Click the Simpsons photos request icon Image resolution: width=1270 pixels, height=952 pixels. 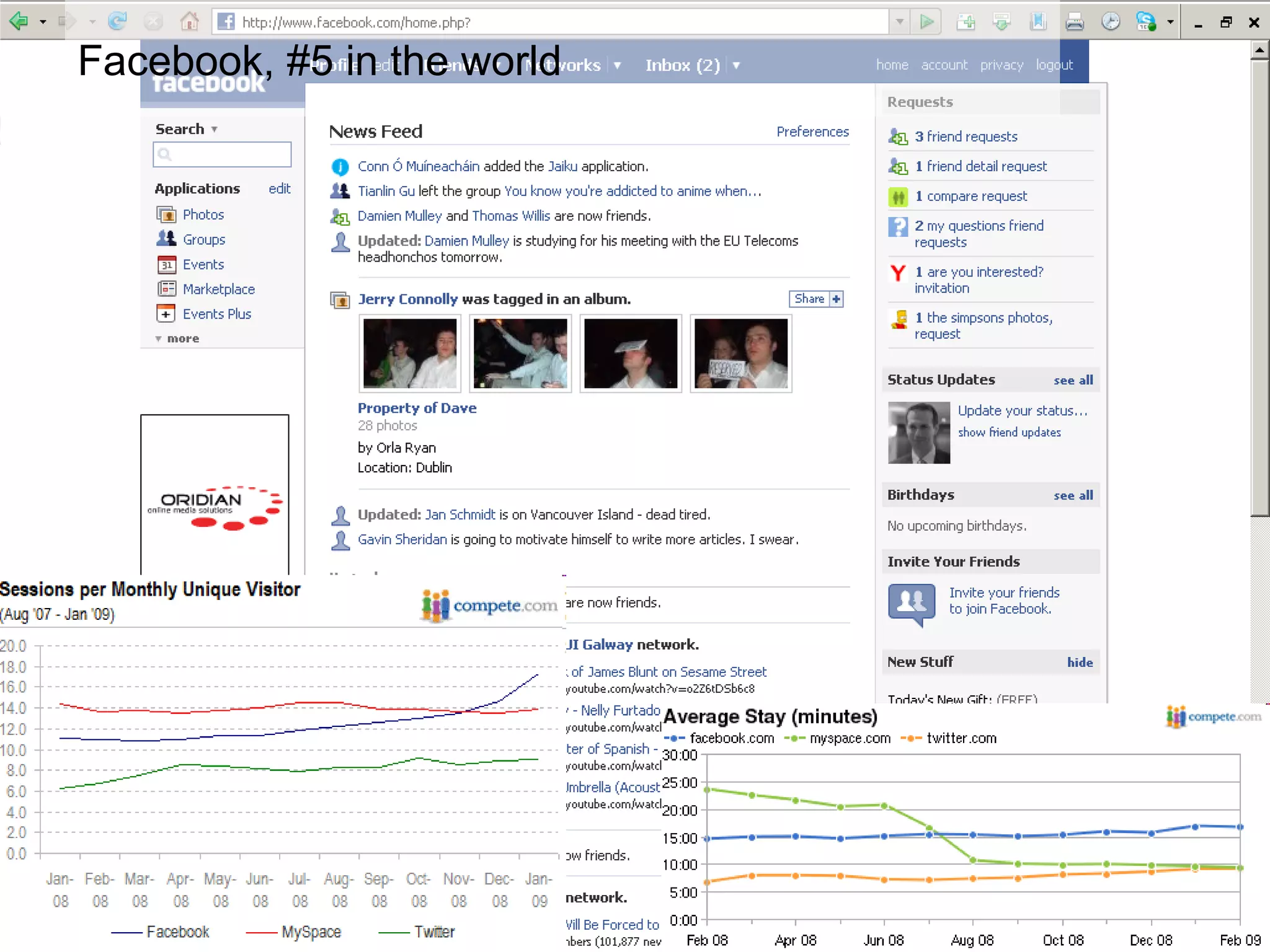coord(899,319)
